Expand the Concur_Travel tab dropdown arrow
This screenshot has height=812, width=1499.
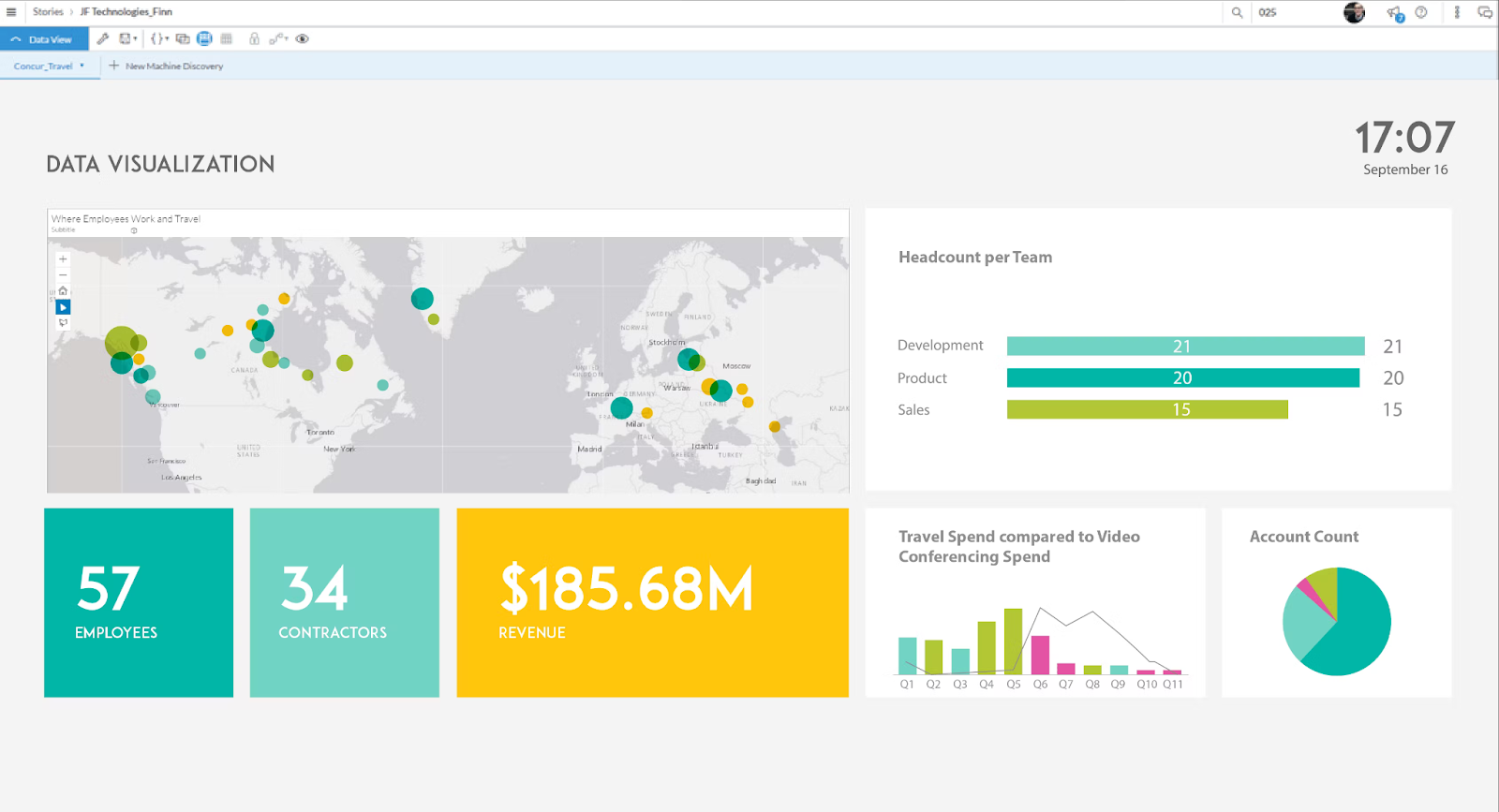pos(82,66)
